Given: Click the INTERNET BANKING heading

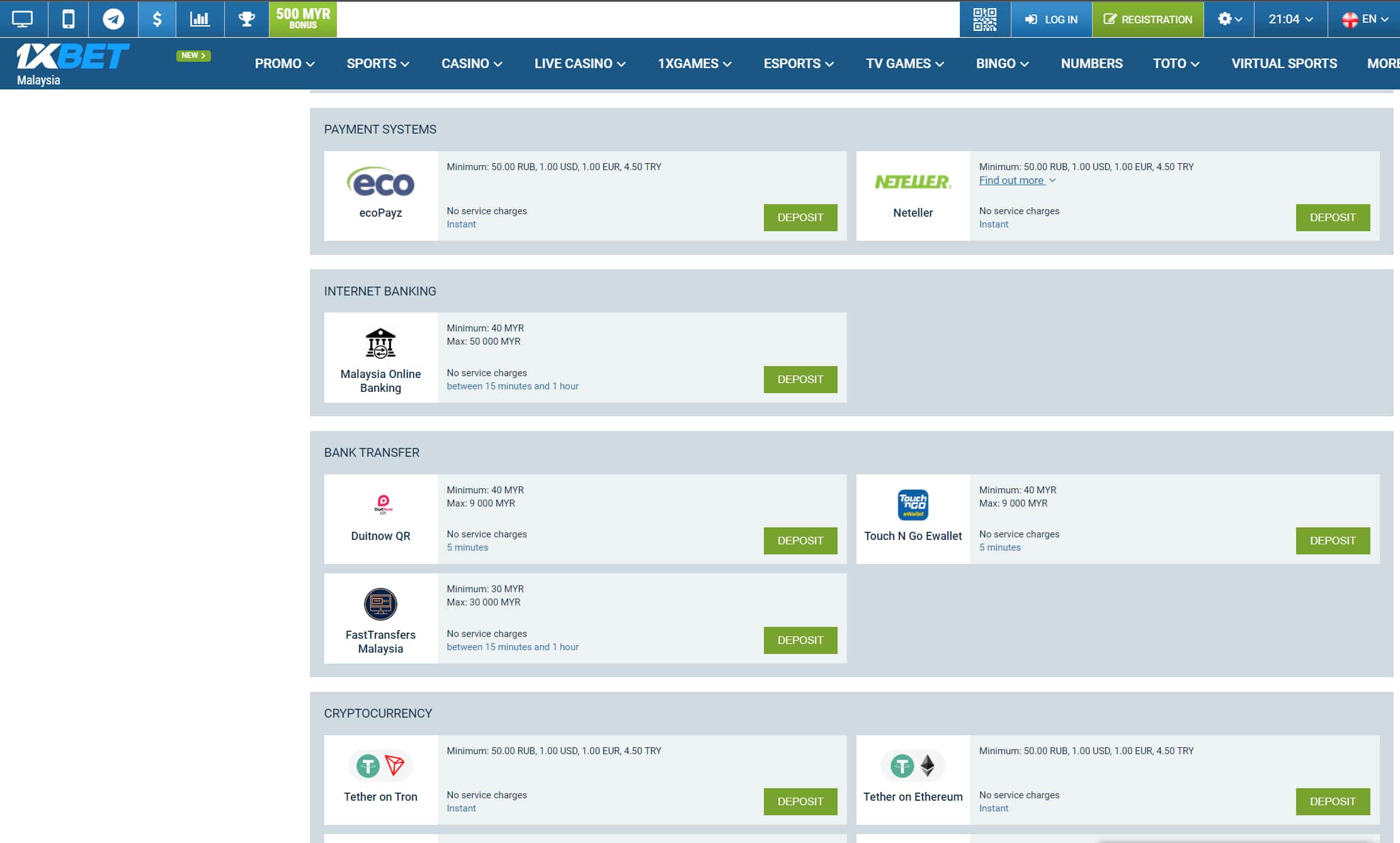Looking at the screenshot, I should point(380,291).
